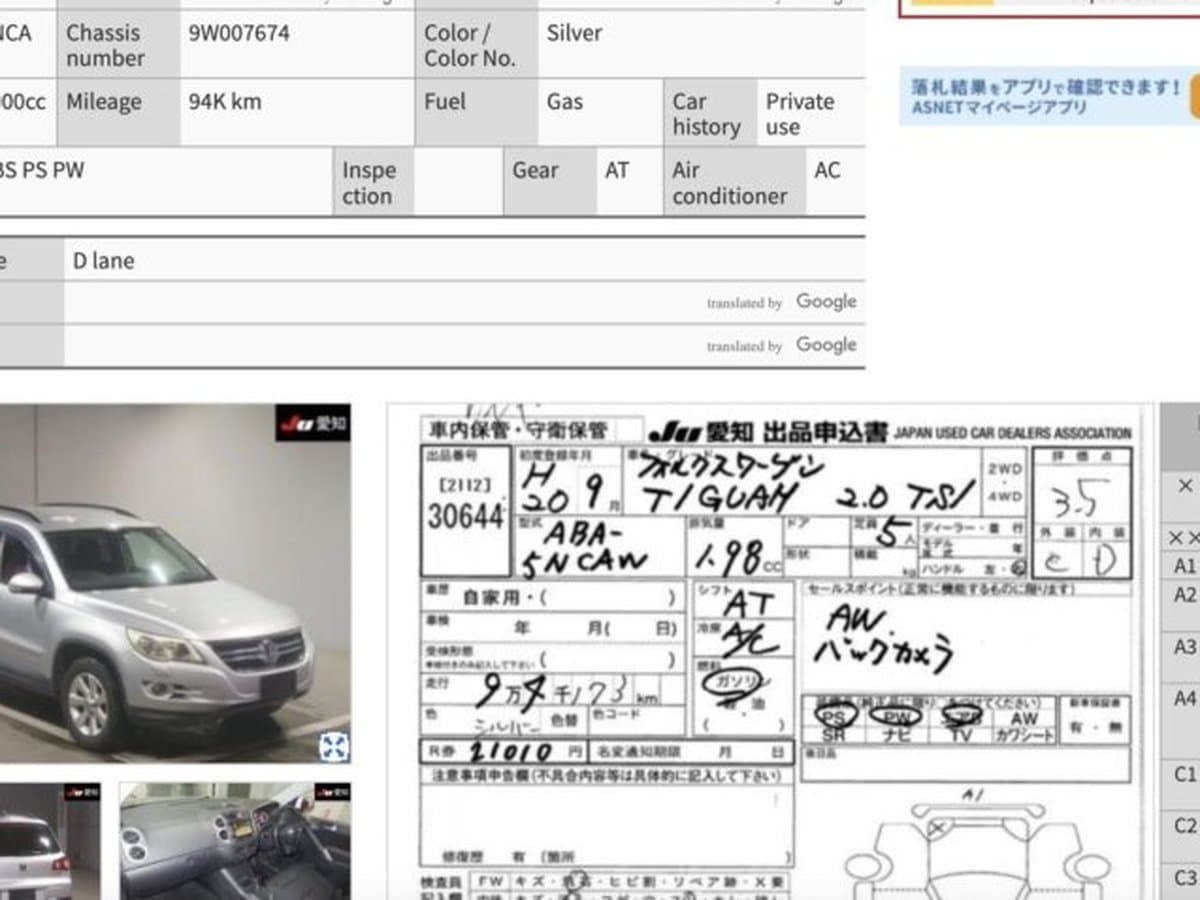Select the "94K km" mileage value
The image size is (1200, 900).
[x=225, y=101]
